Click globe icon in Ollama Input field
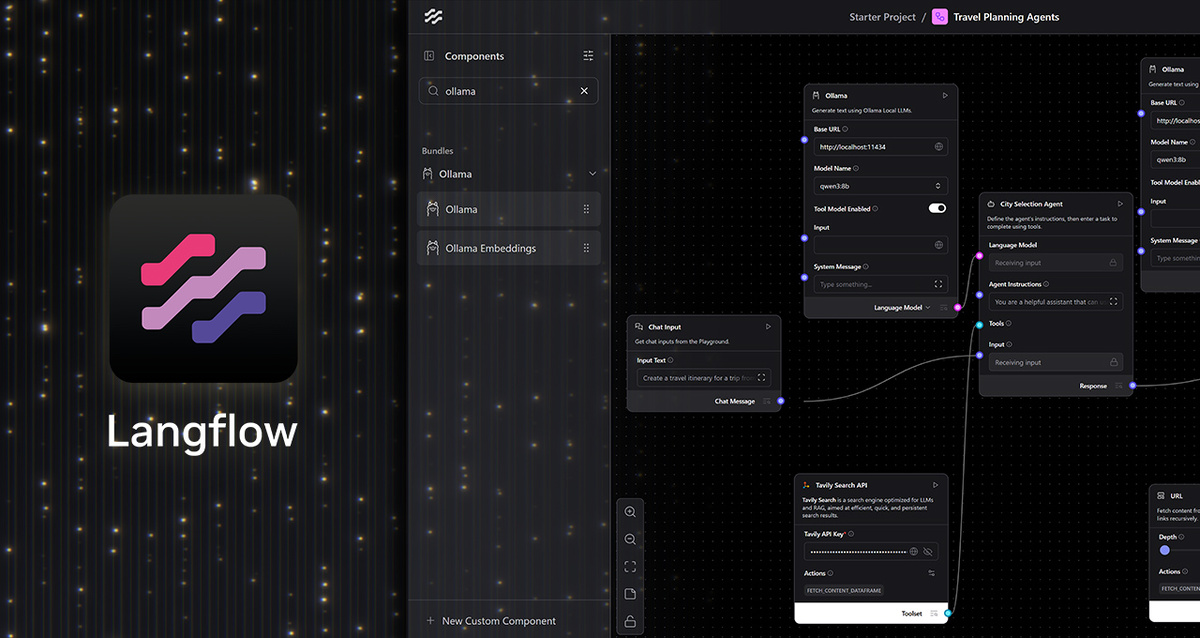Image resolution: width=1200 pixels, height=638 pixels. [939, 245]
